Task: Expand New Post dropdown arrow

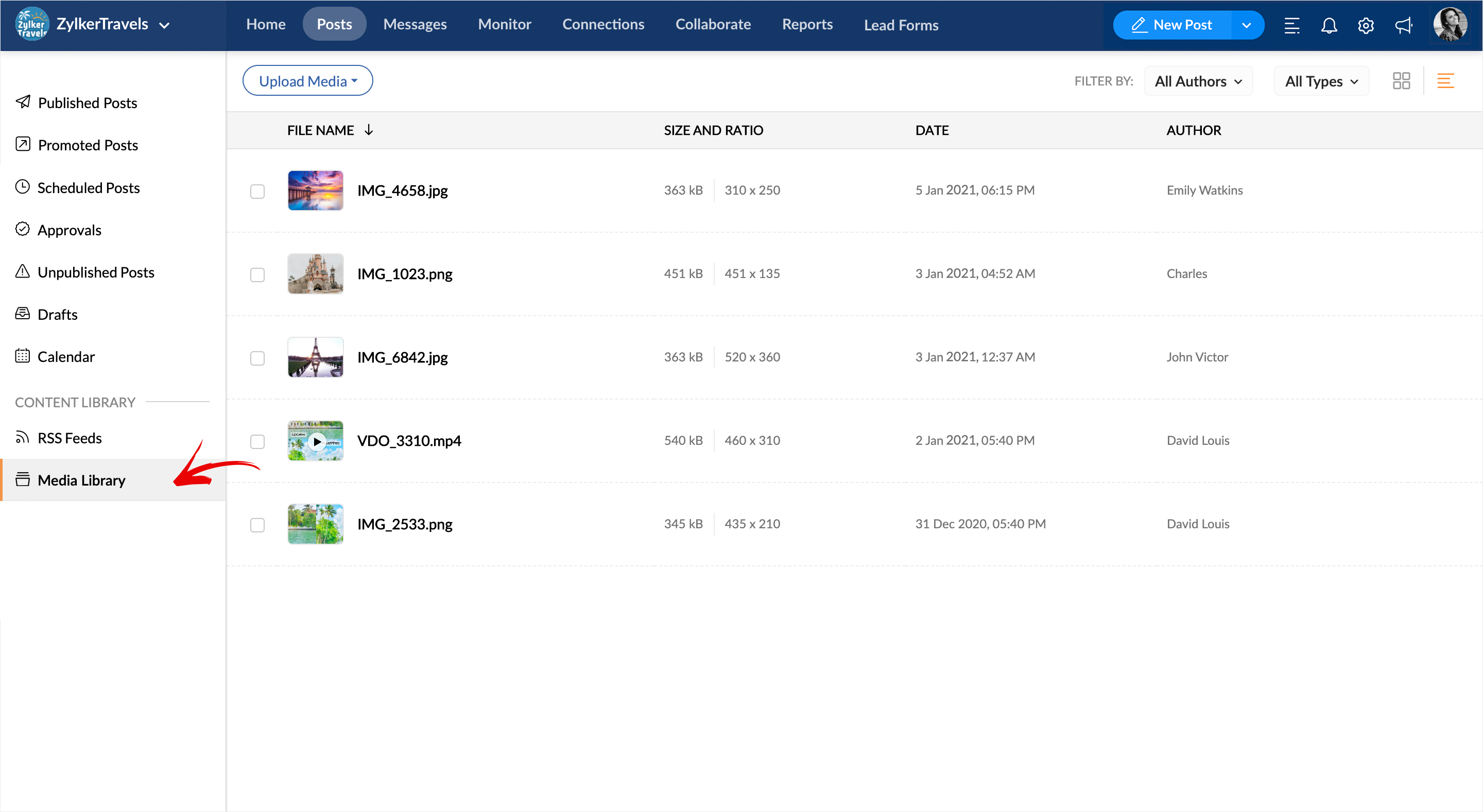Action: tap(1246, 25)
